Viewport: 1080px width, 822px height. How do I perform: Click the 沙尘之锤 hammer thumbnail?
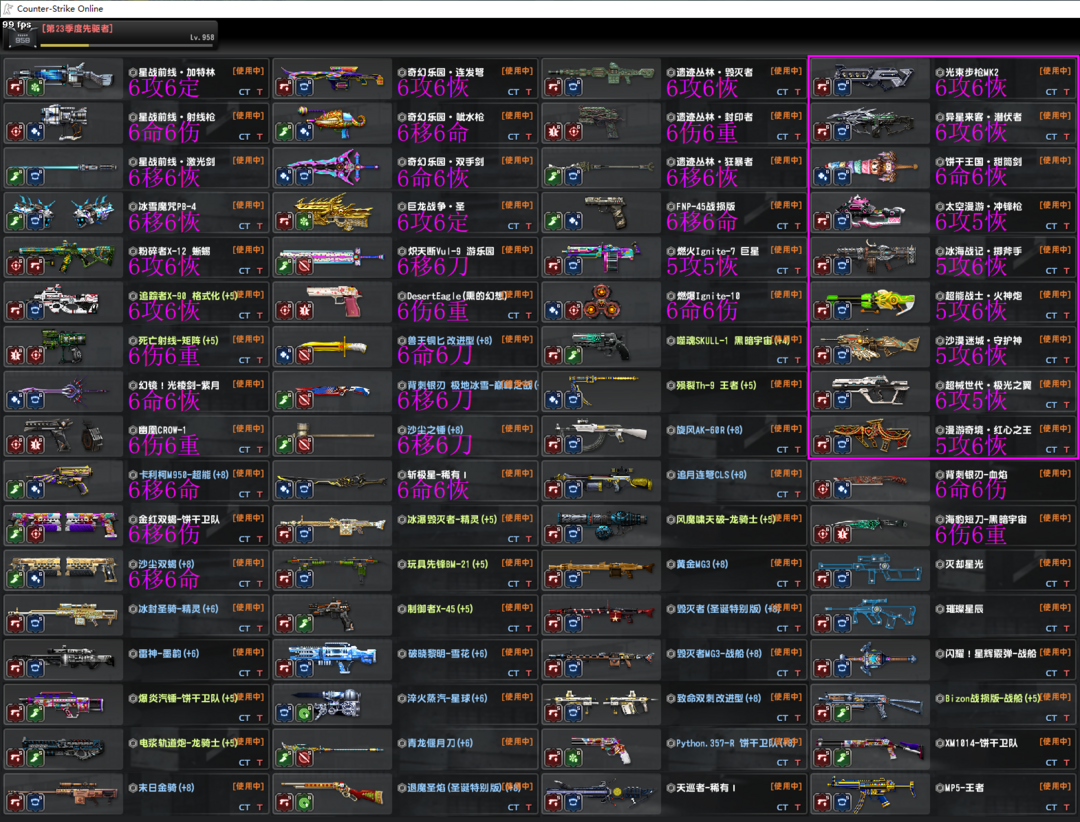333,436
